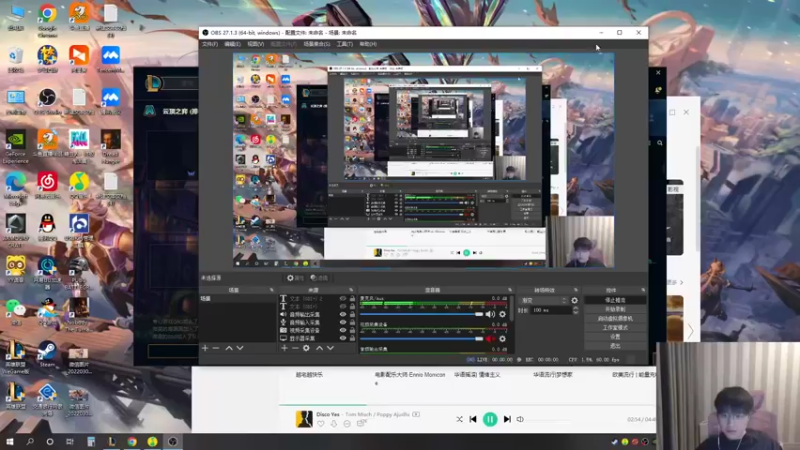Viewport: 800px width, 450px height.
Task: Shuffle playback mode in music player
Action: click(459, 419)
